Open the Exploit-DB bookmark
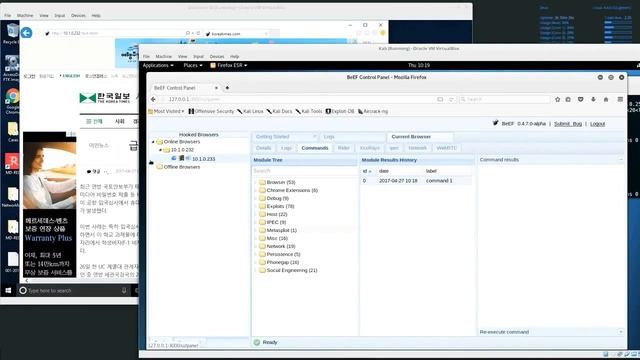The image size is (640, 360). [x=340, y=111]
